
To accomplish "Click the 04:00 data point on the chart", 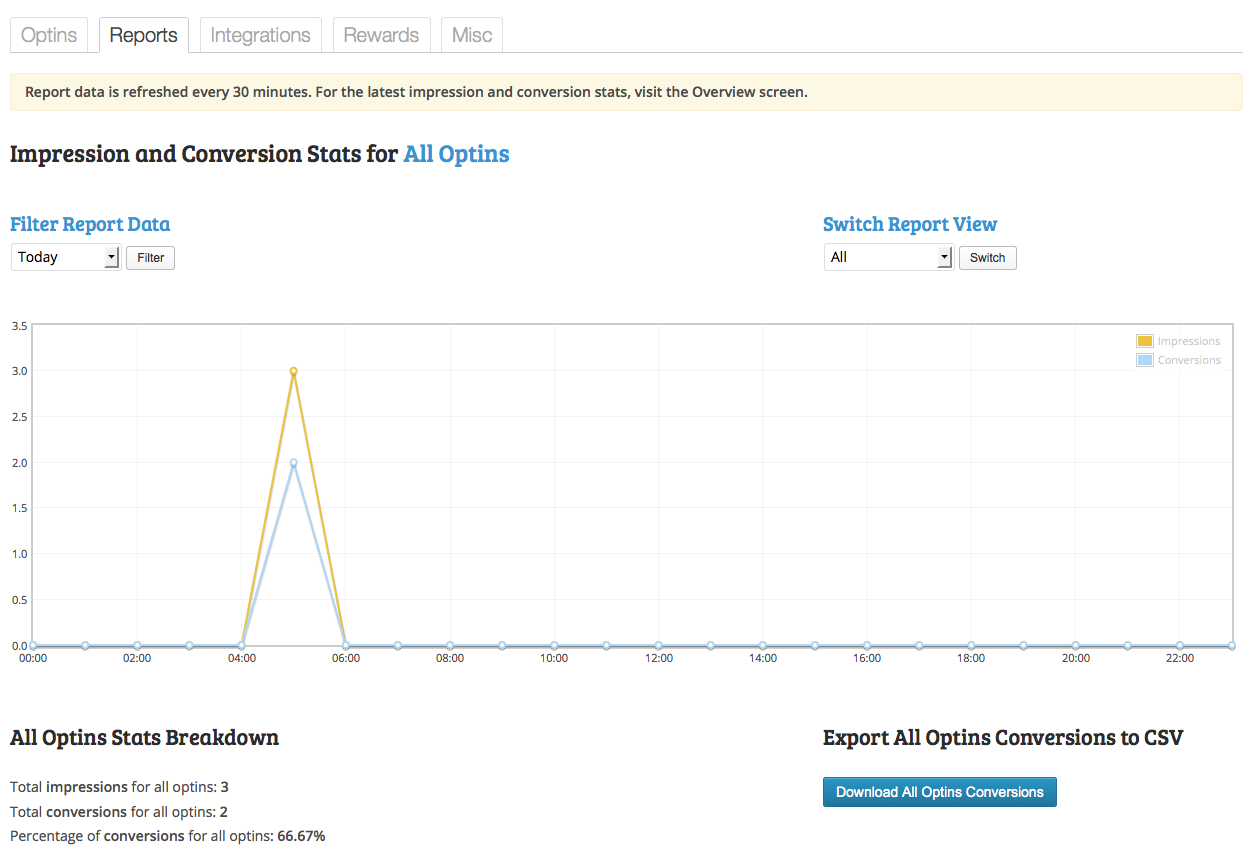I will [x=242, y=646].
